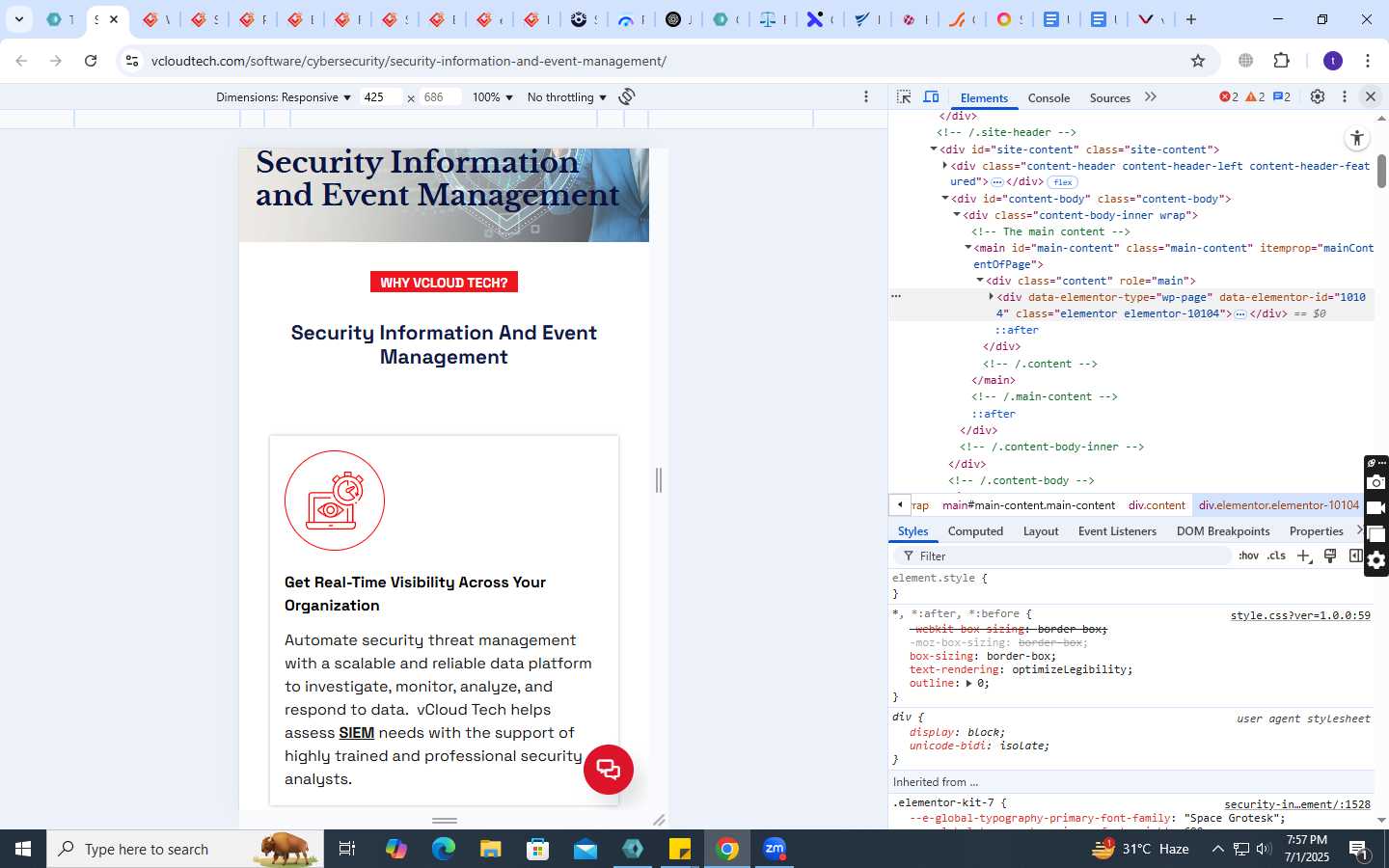Click the Windows search box

click(x=185, y=849)
